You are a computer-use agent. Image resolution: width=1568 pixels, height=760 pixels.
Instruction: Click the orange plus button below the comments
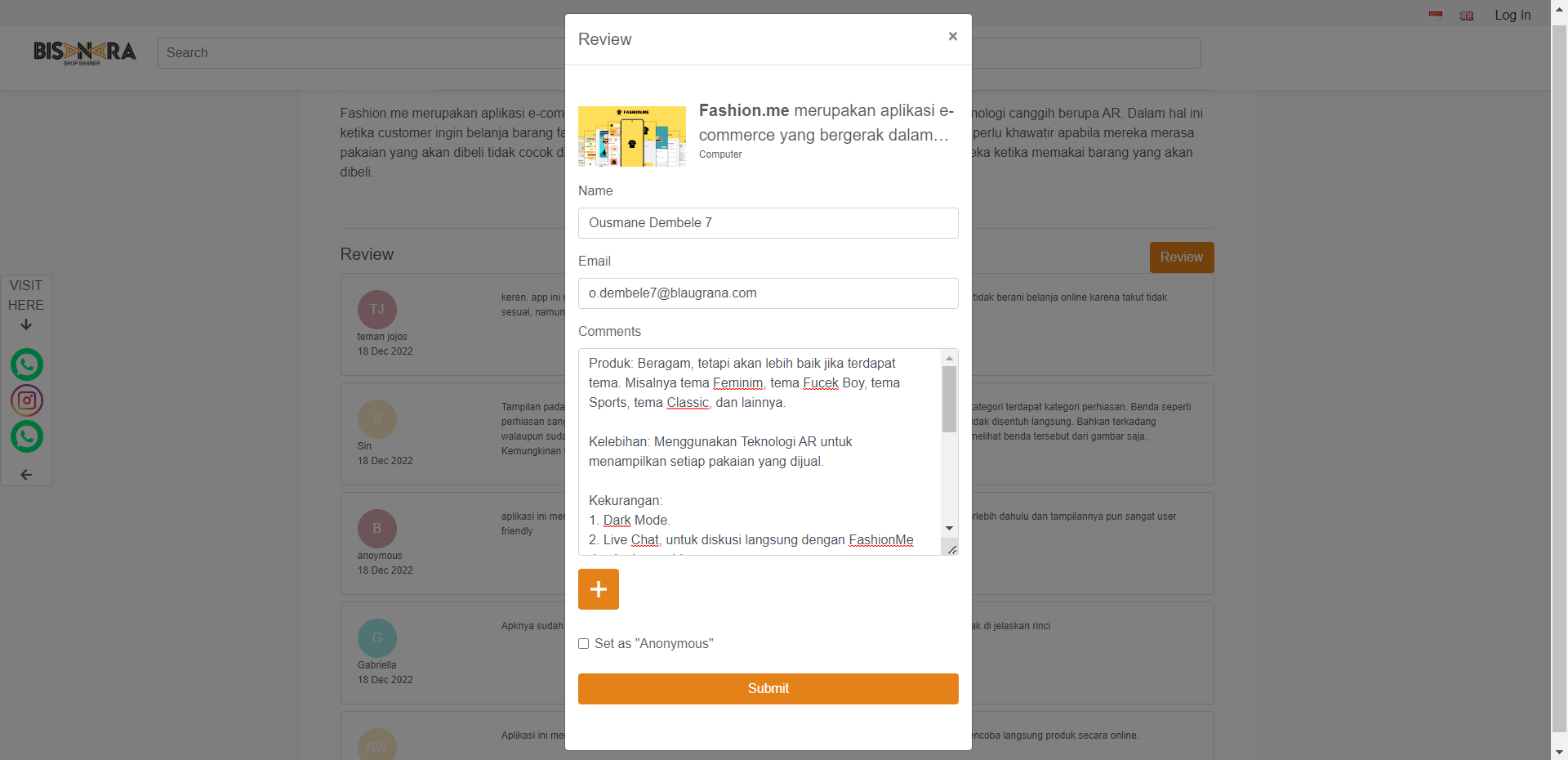click(x=599, y=589)
